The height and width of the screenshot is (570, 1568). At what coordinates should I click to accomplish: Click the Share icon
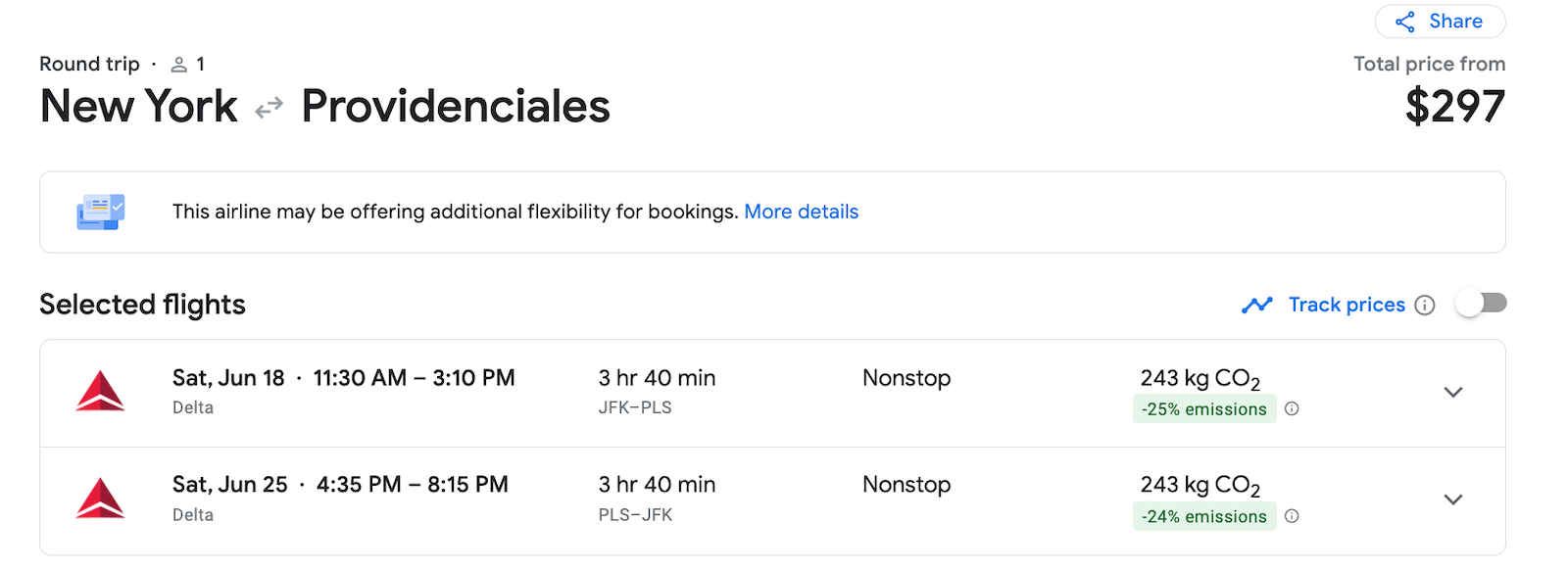(x=1405, y=21)
